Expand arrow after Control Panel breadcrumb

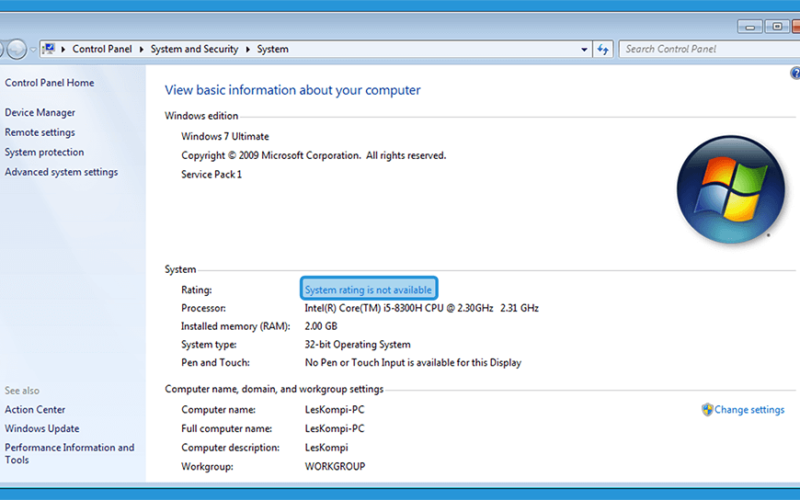(141, 49)
